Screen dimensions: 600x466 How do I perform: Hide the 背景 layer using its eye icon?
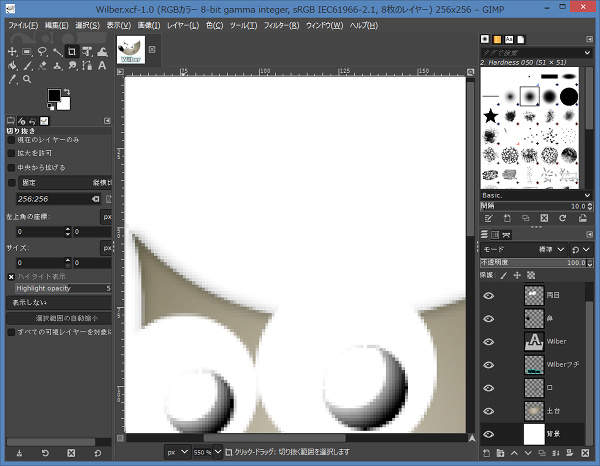click(x=489, y=434)
